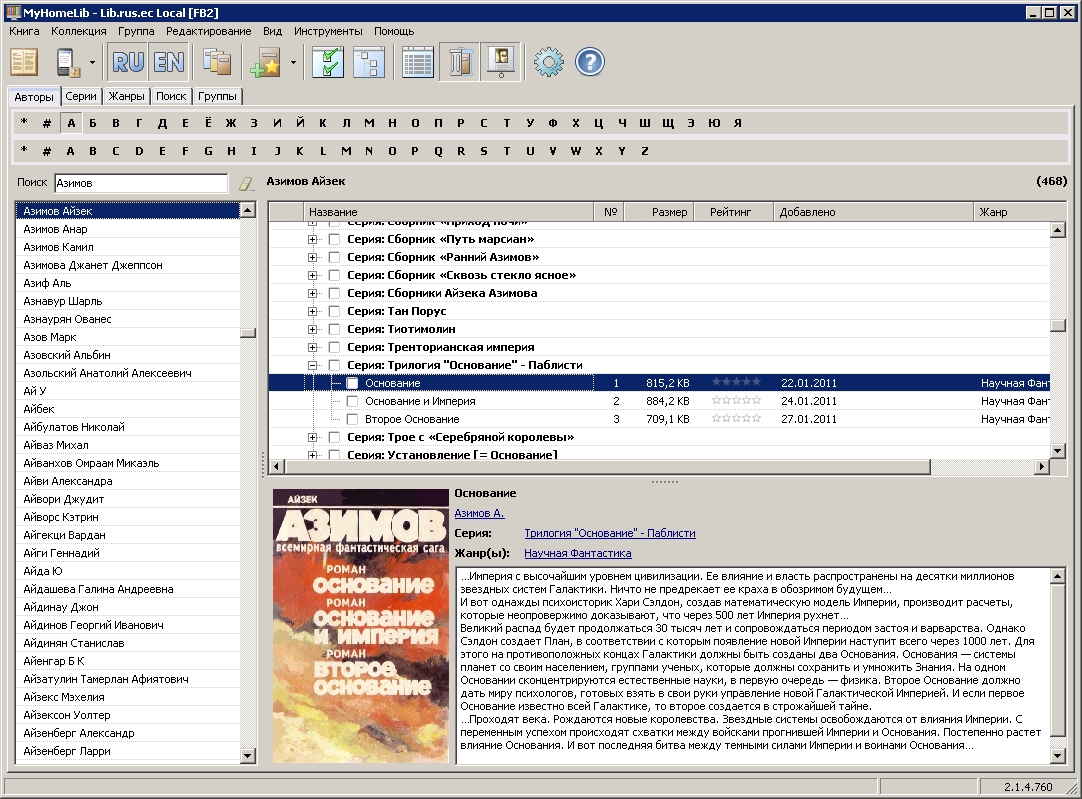
Task: Click the send-to-device phone icon
Action: point(68,62)
